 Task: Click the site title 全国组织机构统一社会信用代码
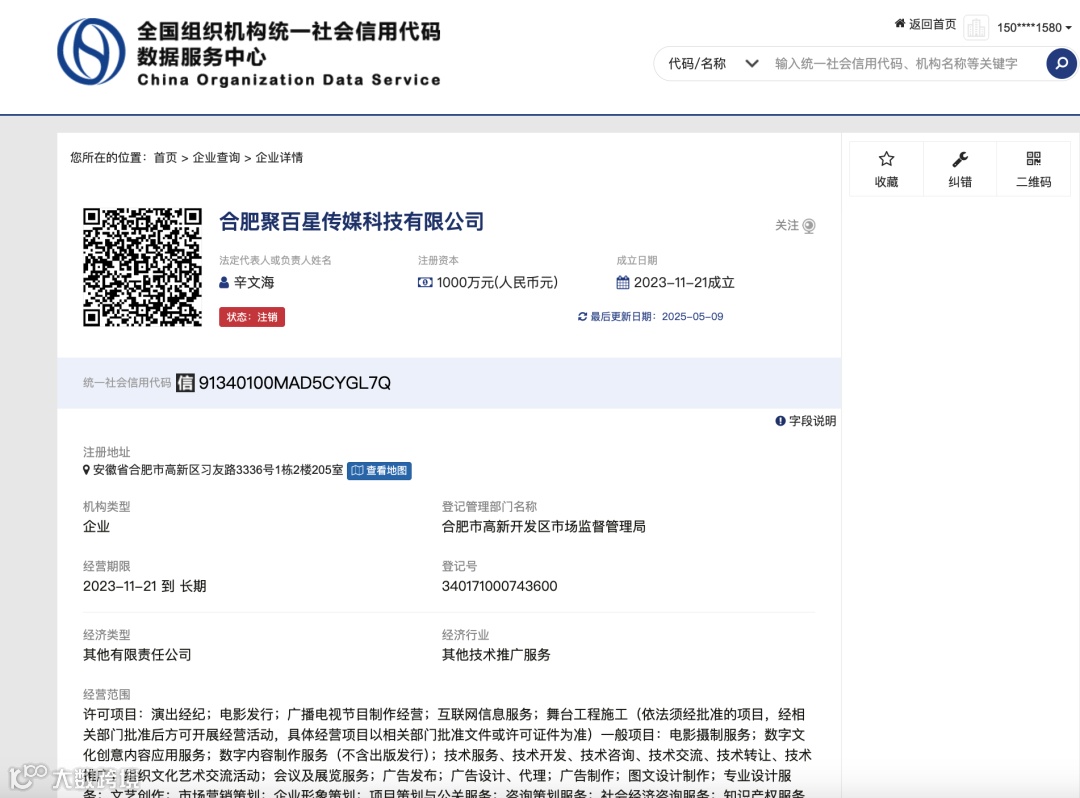pos(289,31)
